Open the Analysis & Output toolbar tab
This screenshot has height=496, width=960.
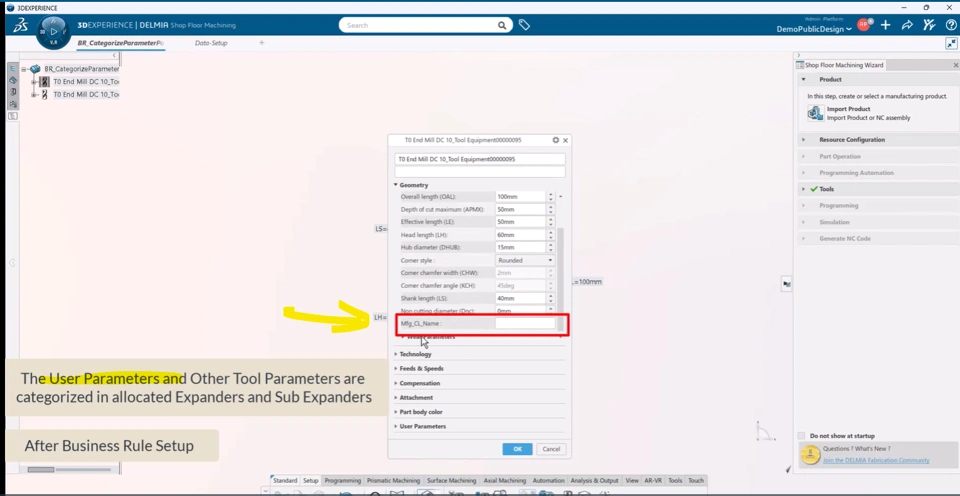[594, 481]
